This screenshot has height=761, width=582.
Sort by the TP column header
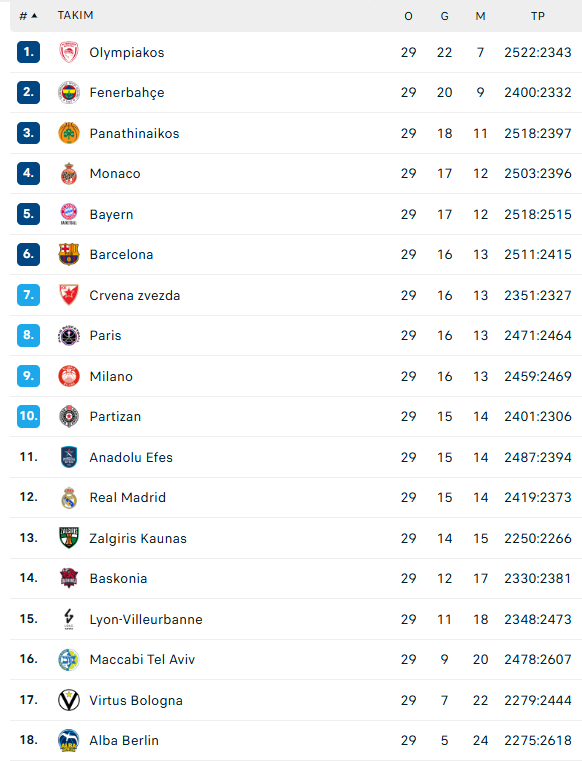[537, 16]
